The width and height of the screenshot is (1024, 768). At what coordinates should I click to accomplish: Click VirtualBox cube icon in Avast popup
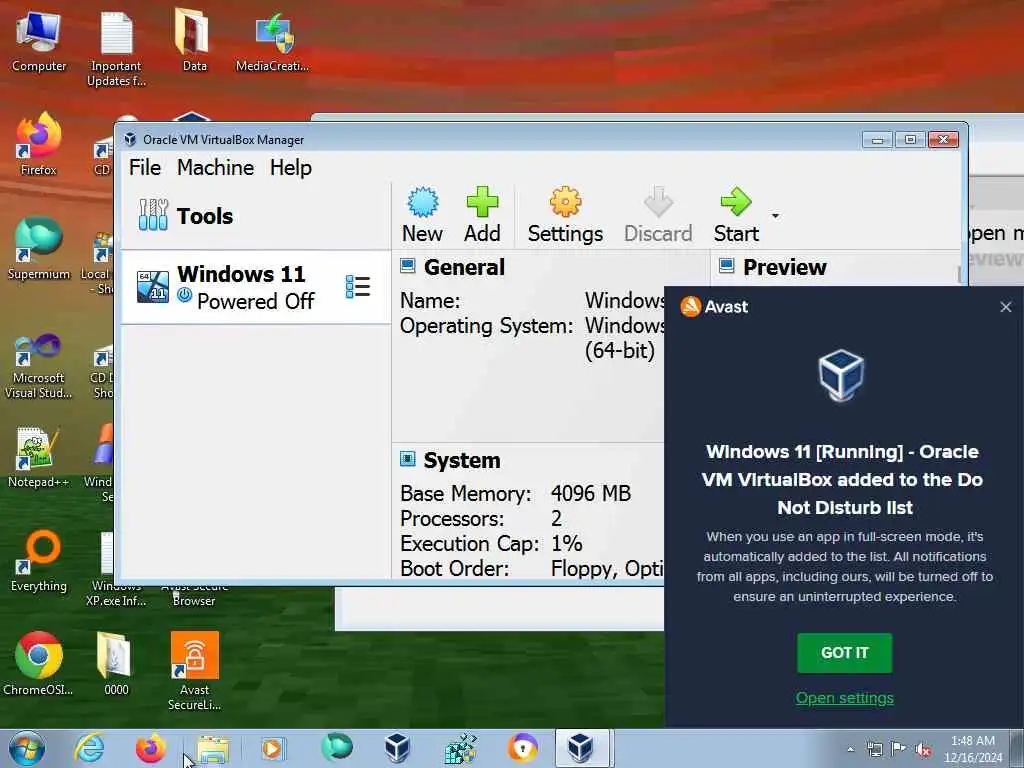click(841, 376)
